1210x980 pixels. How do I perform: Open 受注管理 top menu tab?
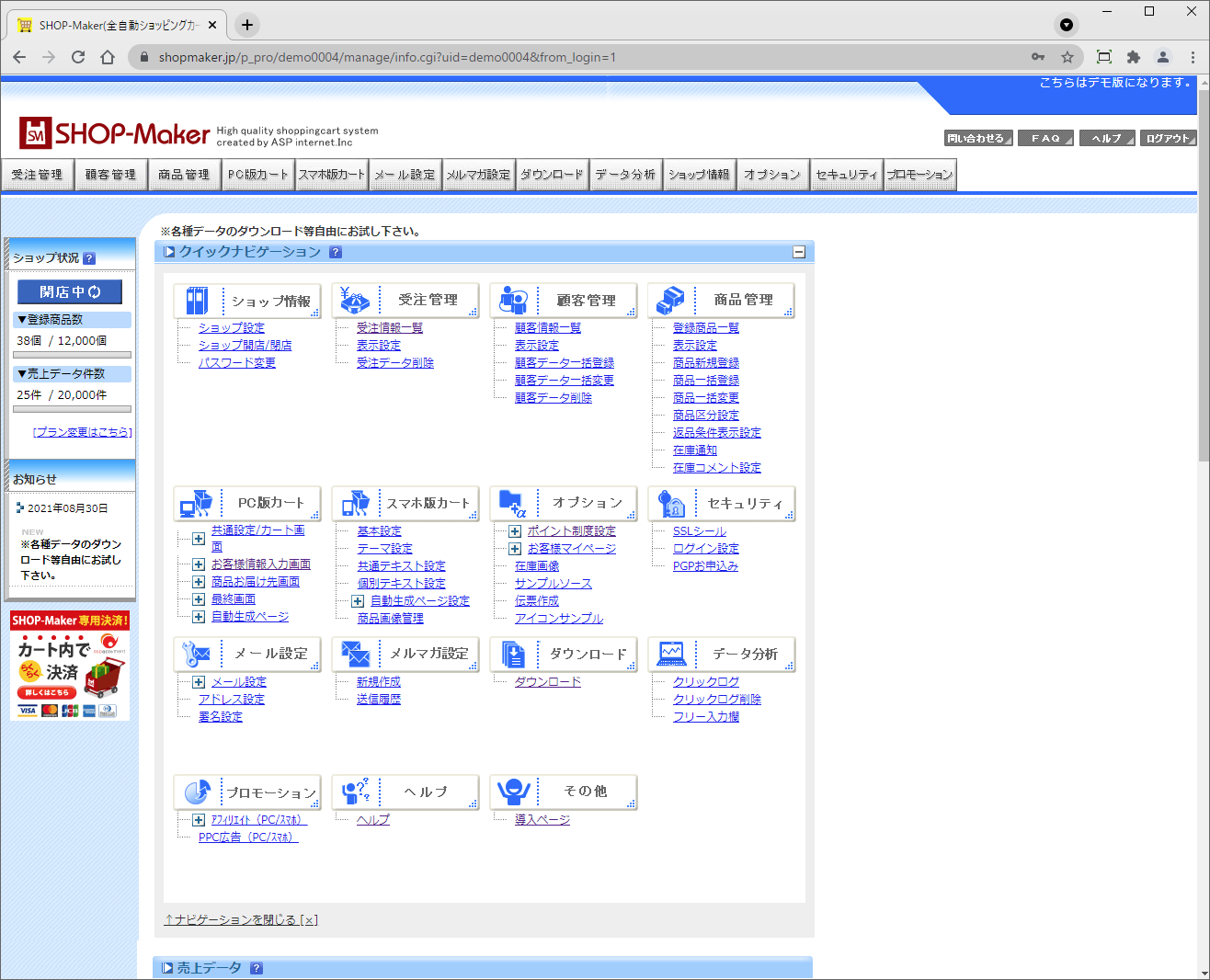[x=38, y=175]
